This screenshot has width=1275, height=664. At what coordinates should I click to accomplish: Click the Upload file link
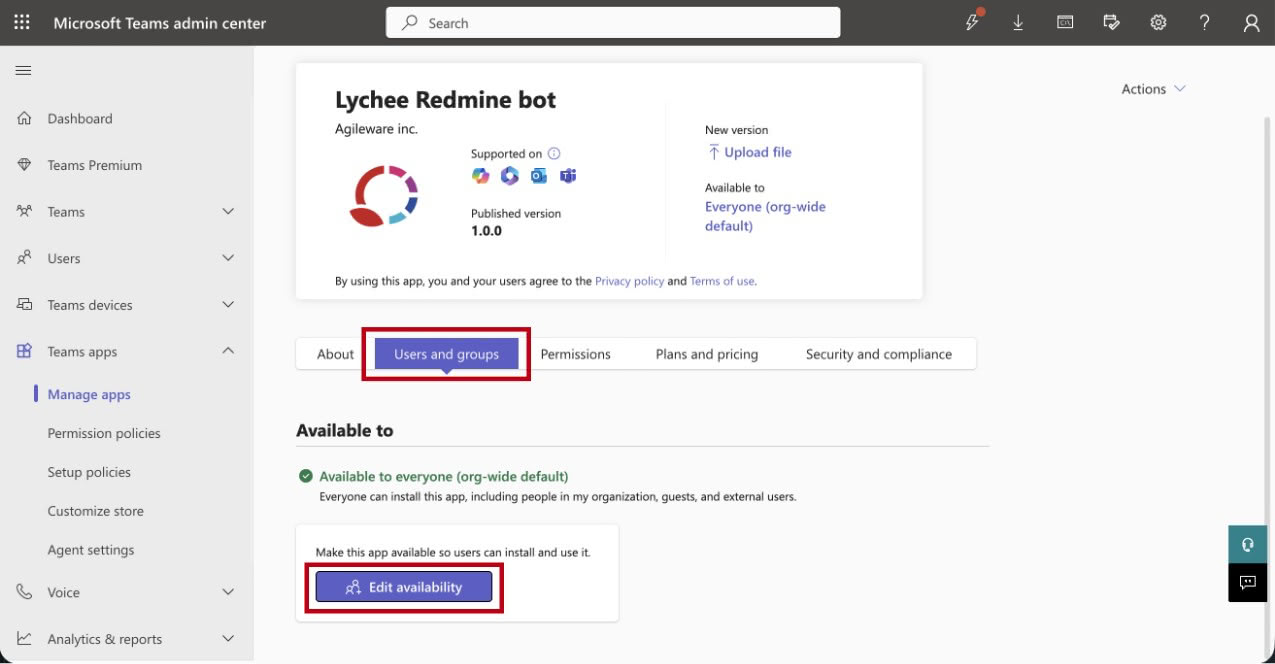749,152
